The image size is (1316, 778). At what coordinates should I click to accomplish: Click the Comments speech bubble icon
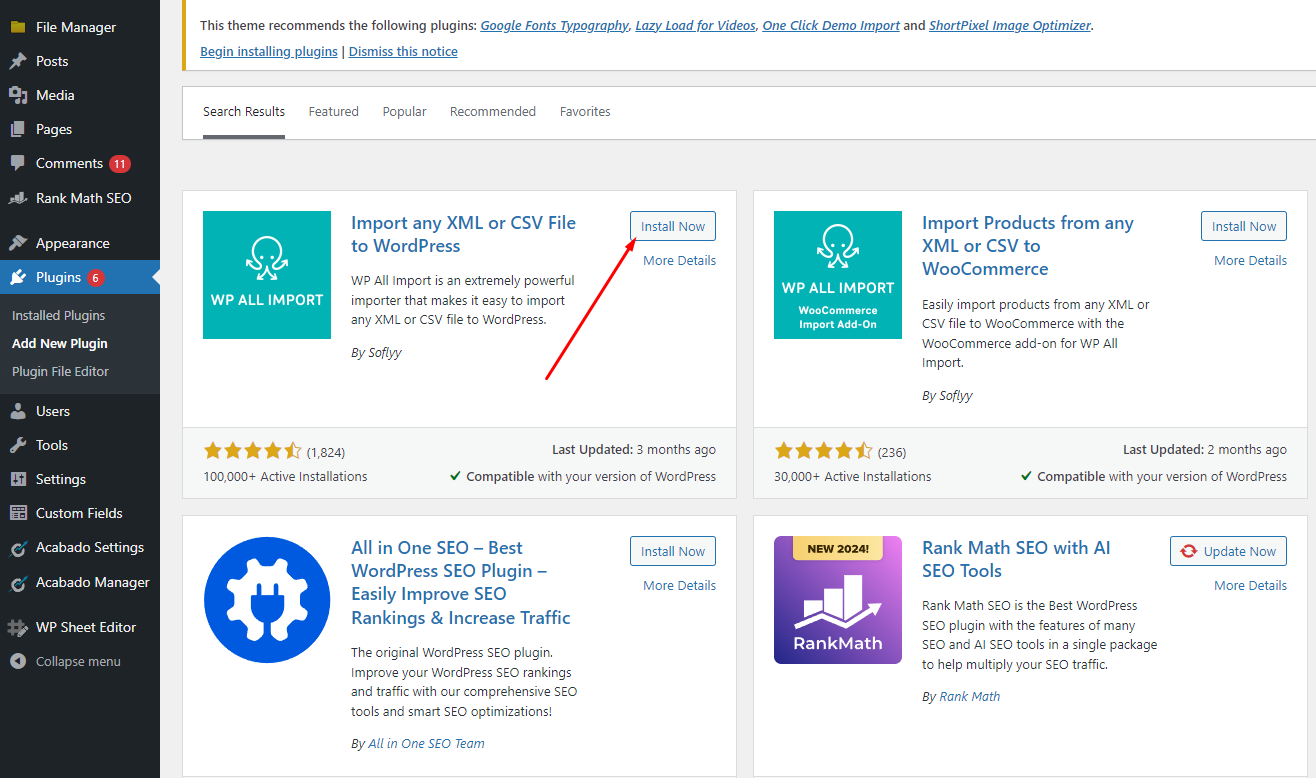[x=18, y=163]
